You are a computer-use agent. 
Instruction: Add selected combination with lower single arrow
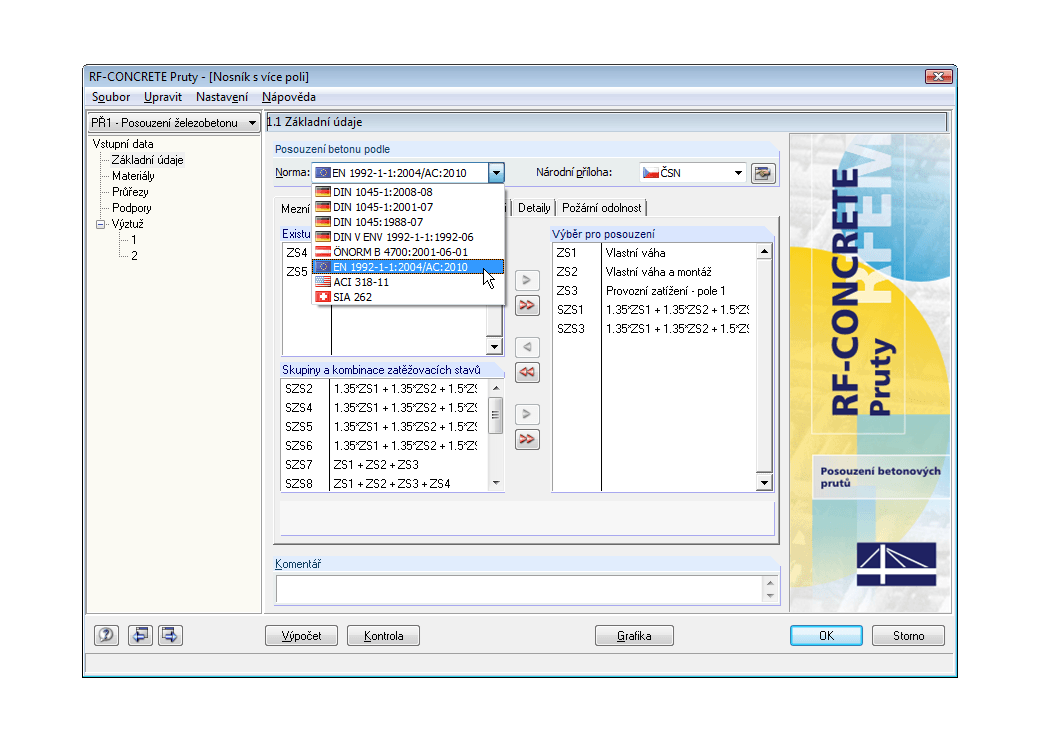(x=527, y=414)
